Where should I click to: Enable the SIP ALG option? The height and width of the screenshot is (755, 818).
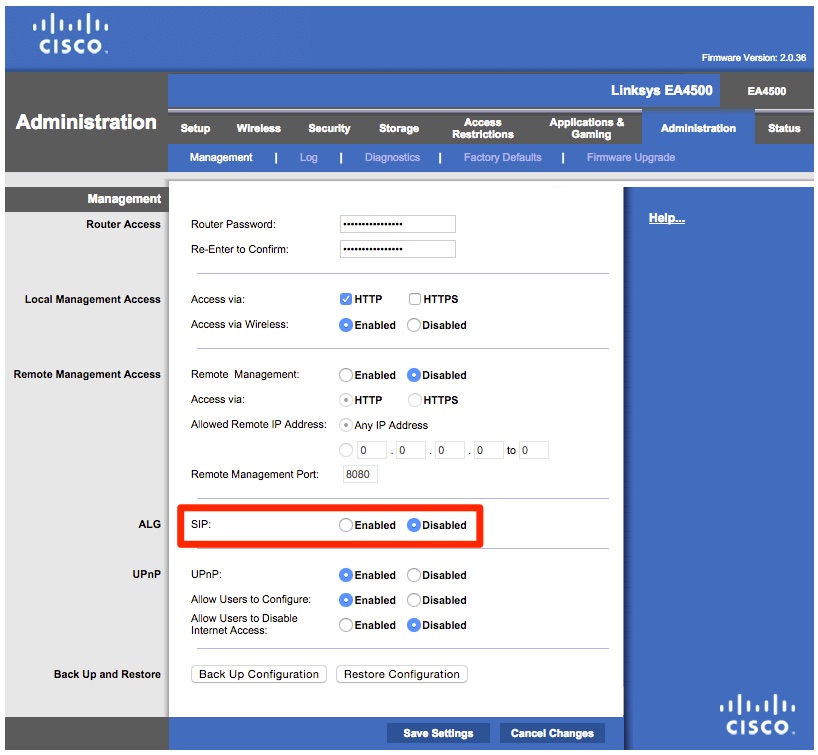pyautogui.click(x=345, y=525)
